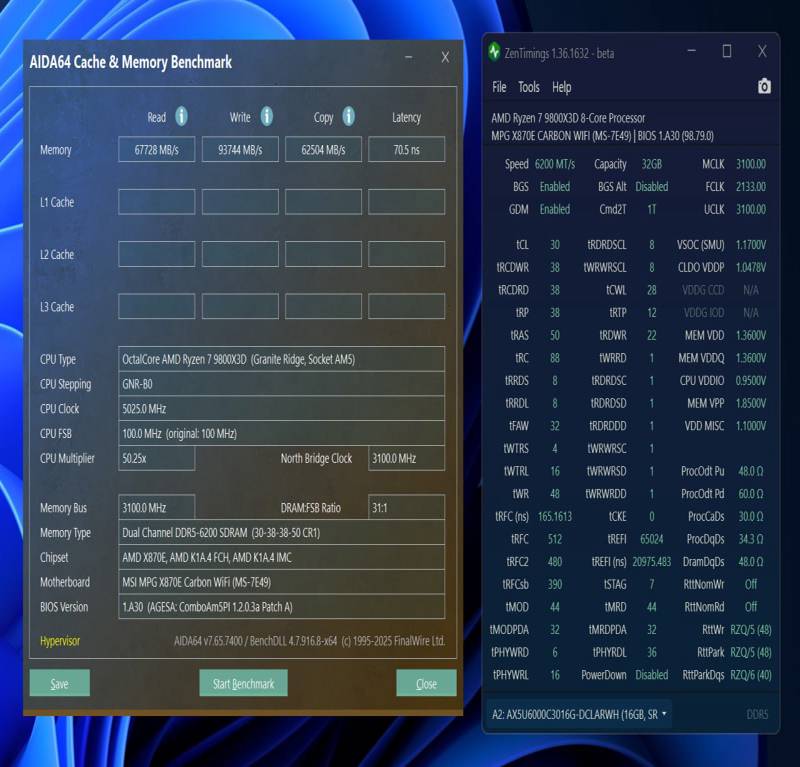Click the Read info icon
Image resolution: width=800 pixels, height=767 pixels.
pos(181,116)
